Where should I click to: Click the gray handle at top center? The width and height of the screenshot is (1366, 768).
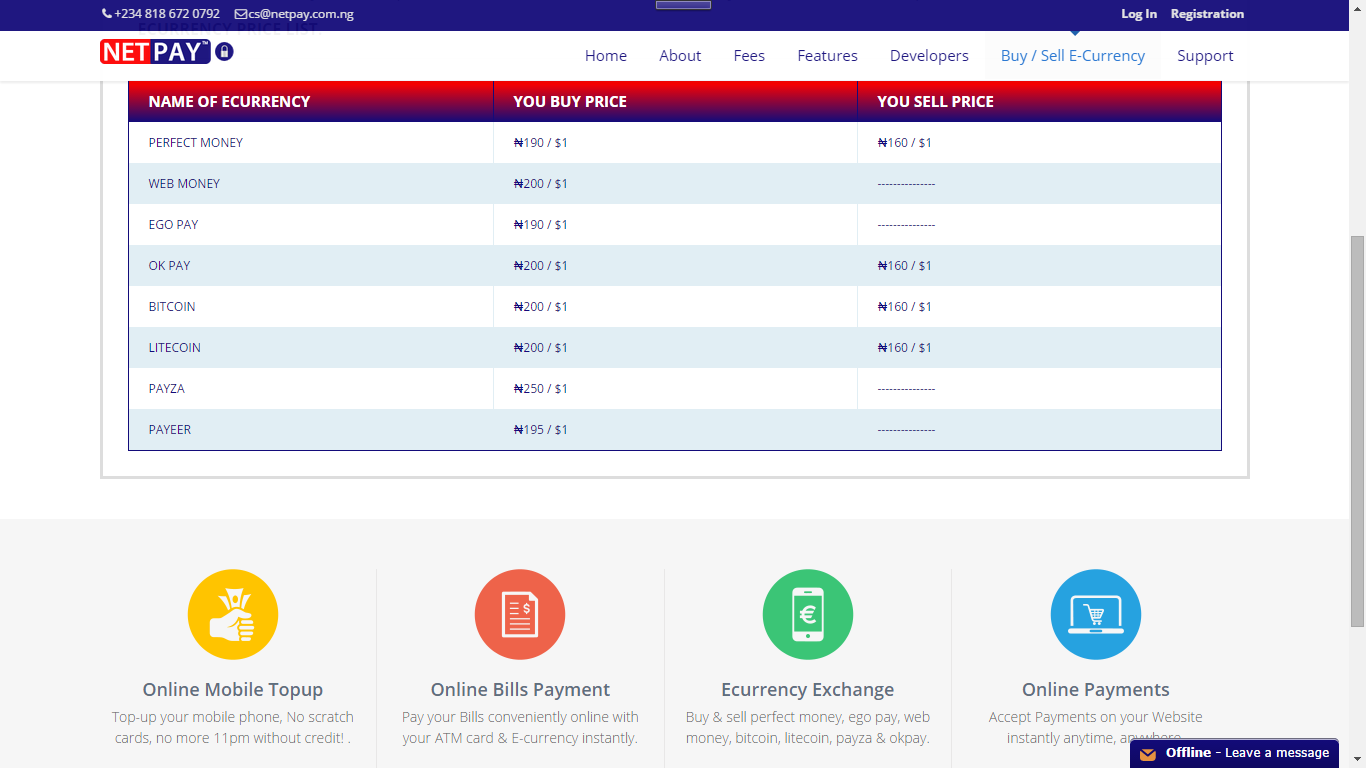pyautogui.click(x=683, y=4)
